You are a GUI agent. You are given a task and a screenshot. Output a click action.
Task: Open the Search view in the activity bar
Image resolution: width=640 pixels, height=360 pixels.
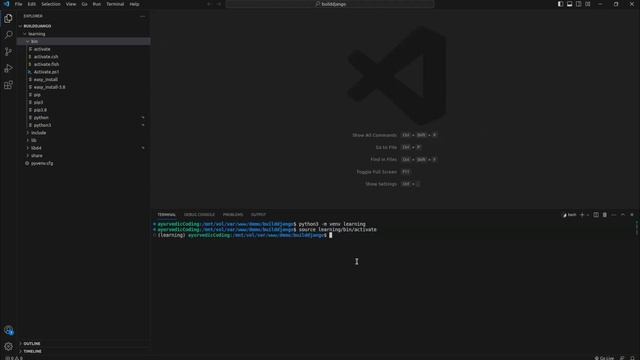tap(8, 35)
